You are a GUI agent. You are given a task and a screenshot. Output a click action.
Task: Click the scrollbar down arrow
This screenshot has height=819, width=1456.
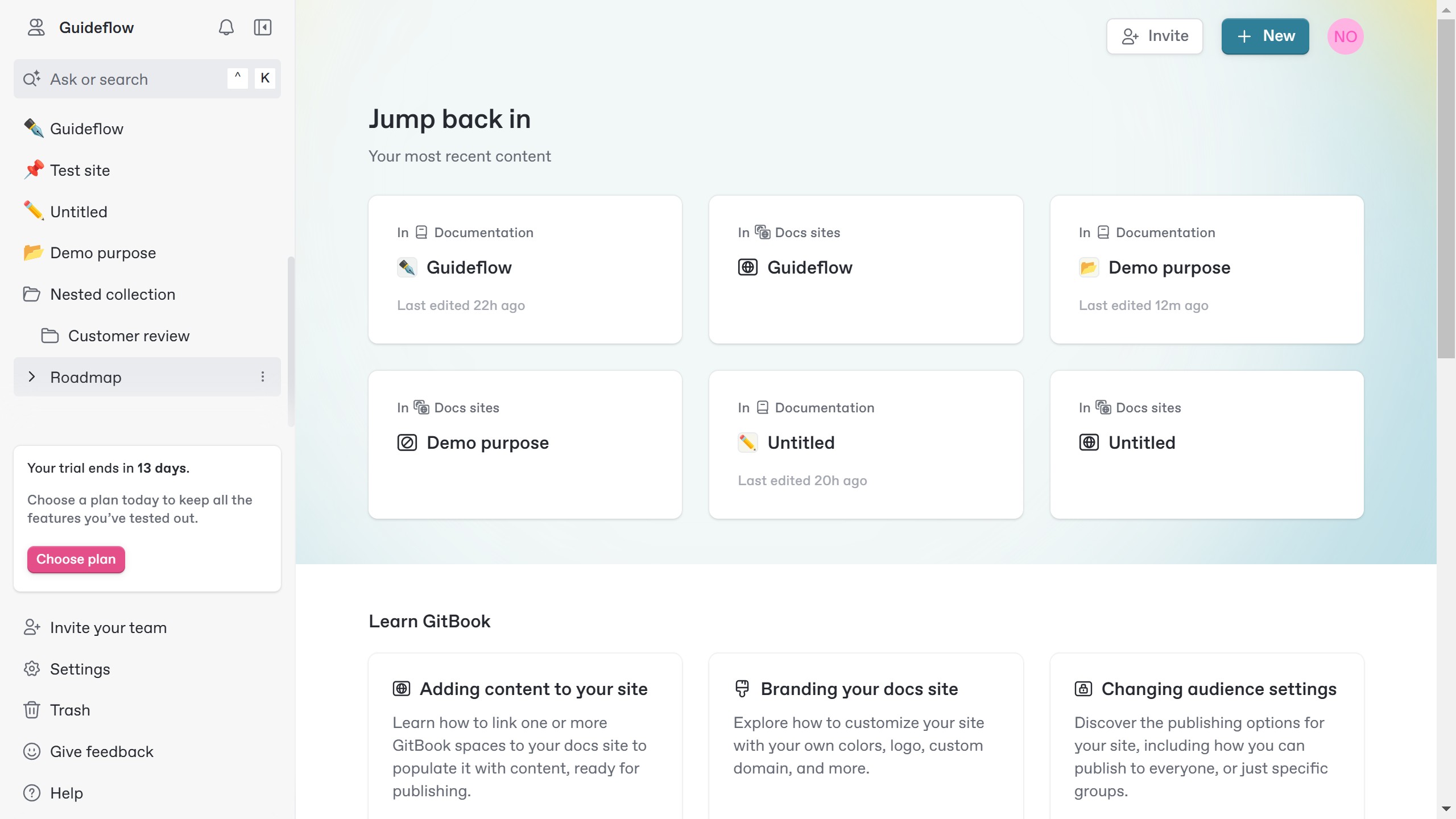[1446, 809]
